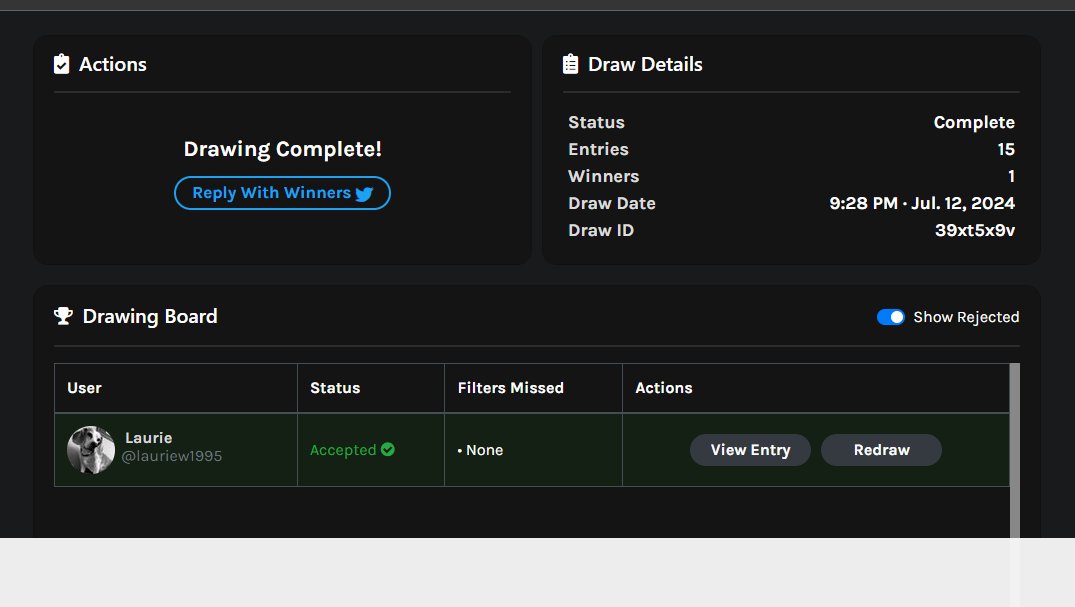Redraw the winner Laurie
Image resolution: width=1075 pixels, height=607 pixels.
coord(882,450)
